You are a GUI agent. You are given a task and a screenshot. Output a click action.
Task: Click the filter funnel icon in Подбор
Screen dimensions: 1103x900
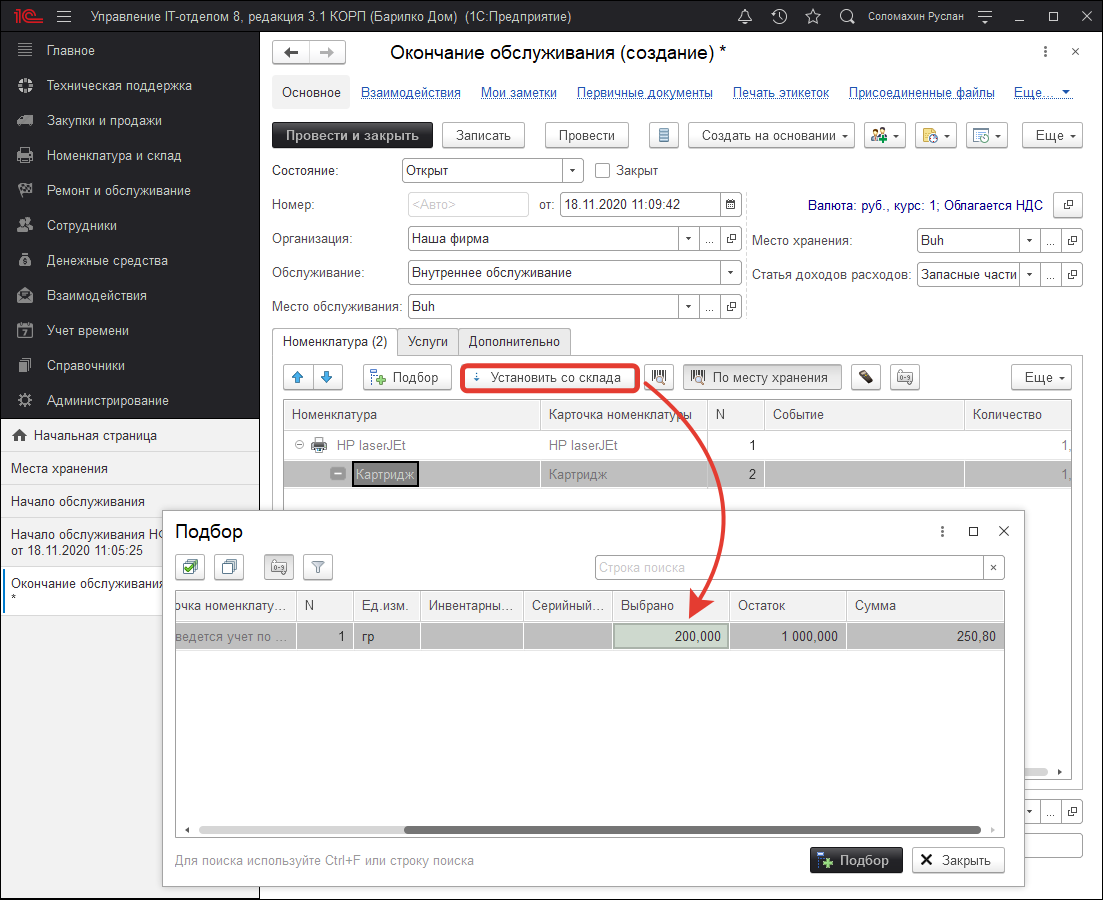click(x=318, y=567)
